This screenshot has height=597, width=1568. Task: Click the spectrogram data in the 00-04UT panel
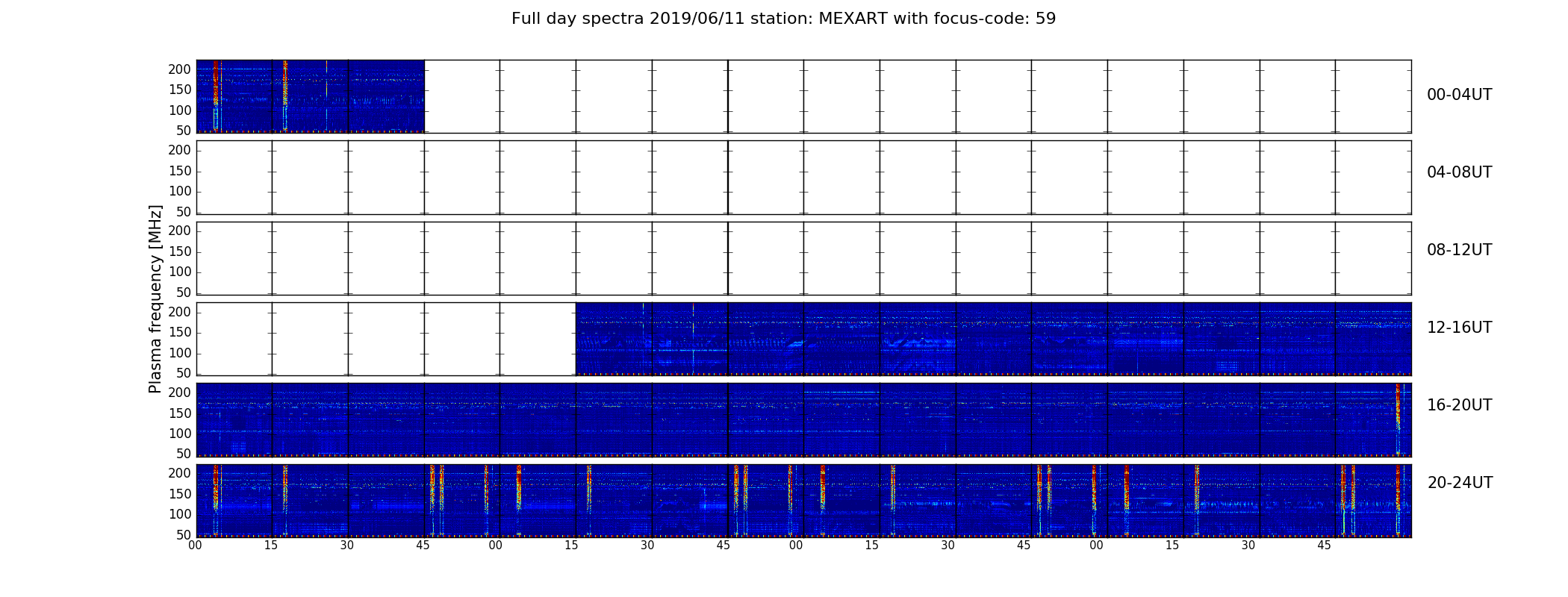pos(311,96)
